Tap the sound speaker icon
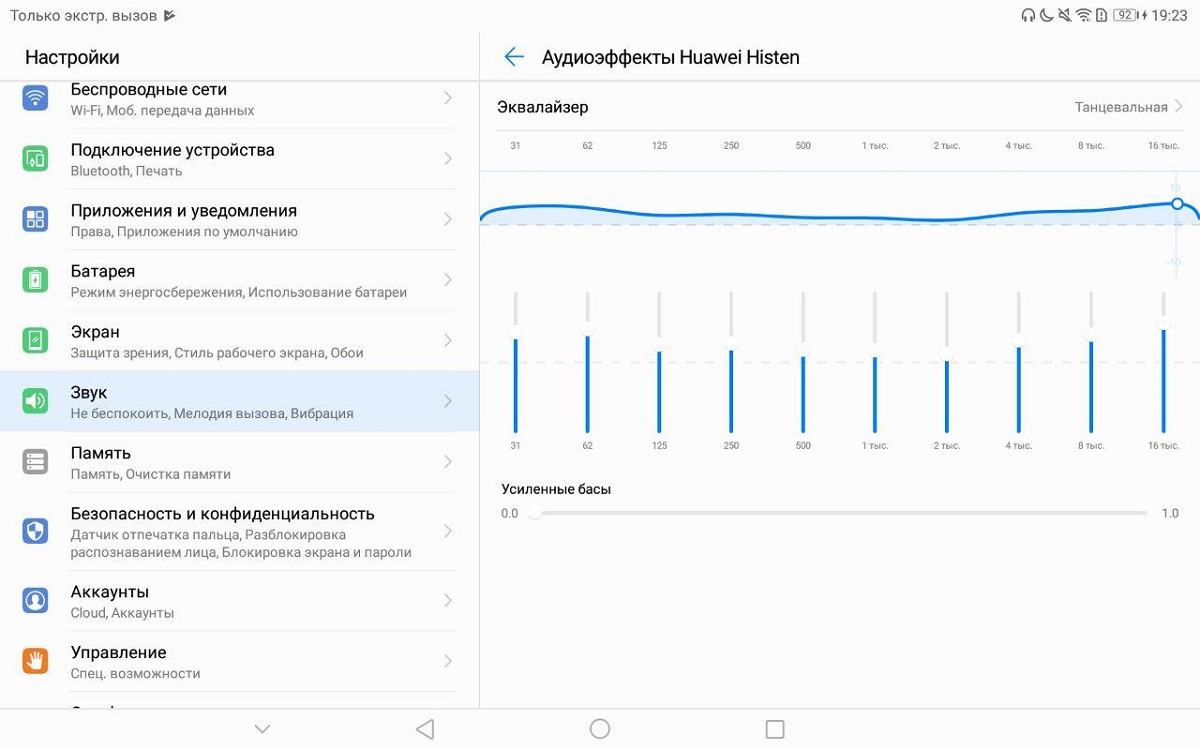The height and width of the screenshot is (750, 1200). (x=35, y=401)
